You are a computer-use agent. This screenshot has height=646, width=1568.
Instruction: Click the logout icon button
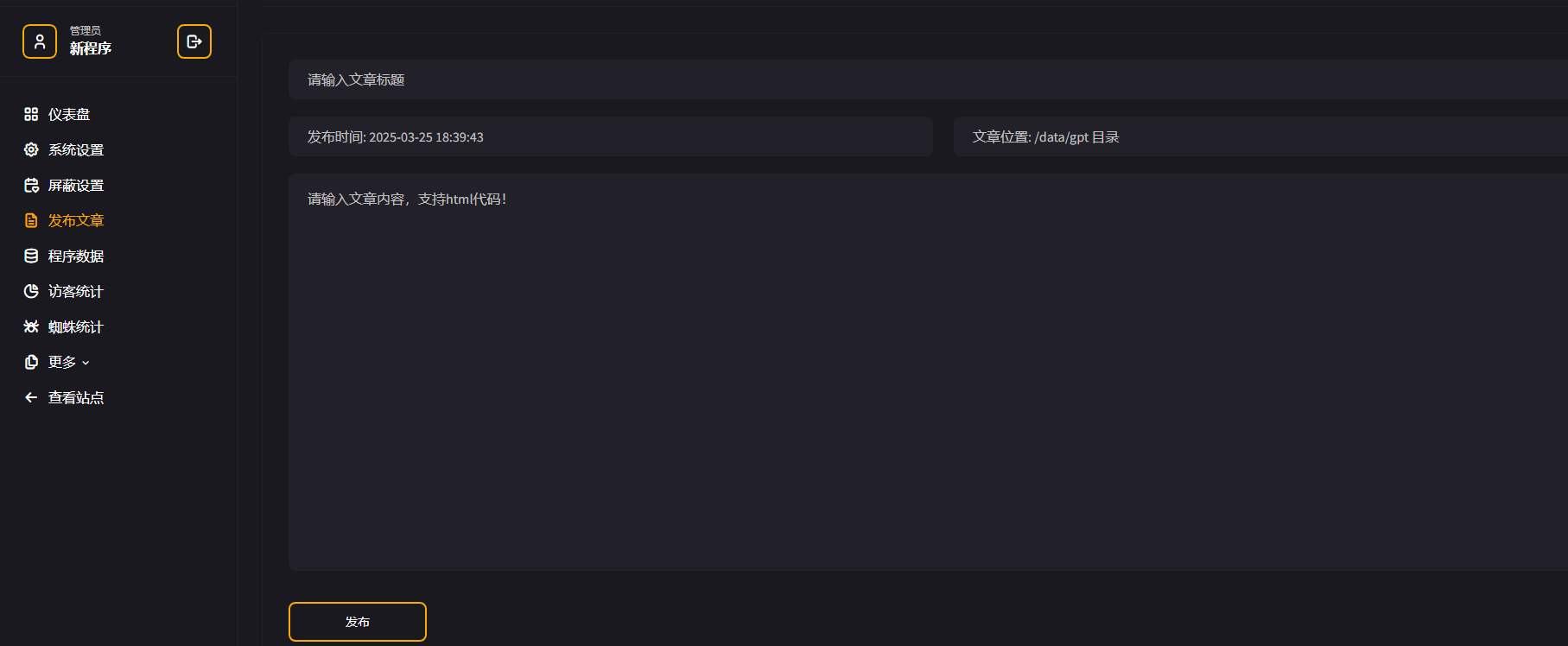click(x=194, y=41)
